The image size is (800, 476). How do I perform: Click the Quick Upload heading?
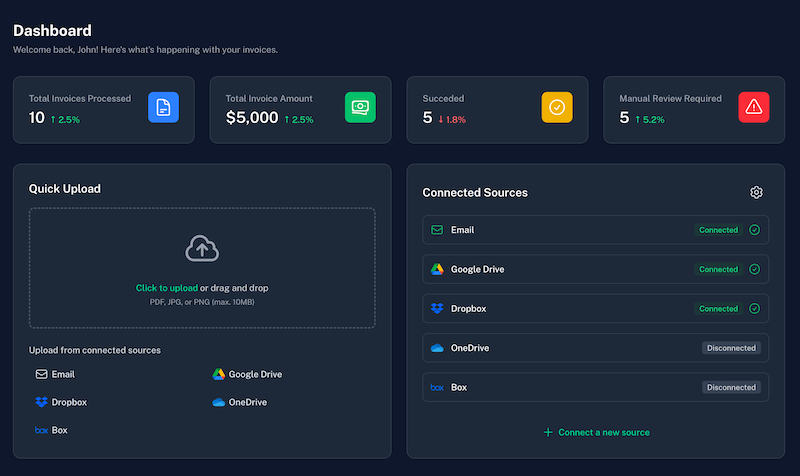65,189
